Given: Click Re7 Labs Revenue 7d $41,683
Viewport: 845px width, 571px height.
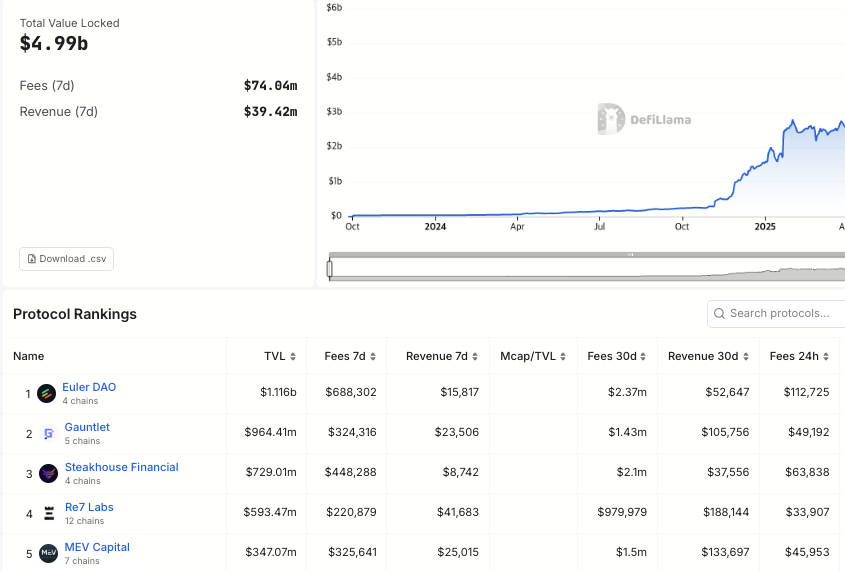Looking at the screenshot, I should pos(458,512).
